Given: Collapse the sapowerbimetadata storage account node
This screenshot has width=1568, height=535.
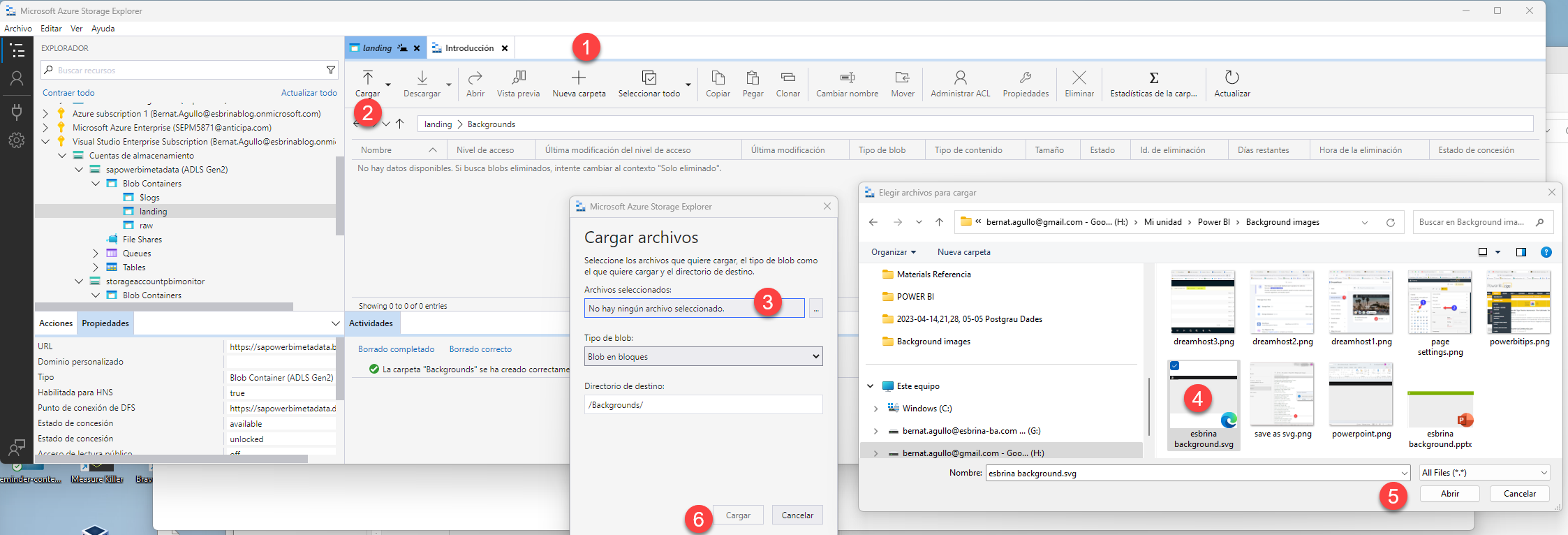Looking at the screenshot, I should pyautogui.click(x=79, y=170).
